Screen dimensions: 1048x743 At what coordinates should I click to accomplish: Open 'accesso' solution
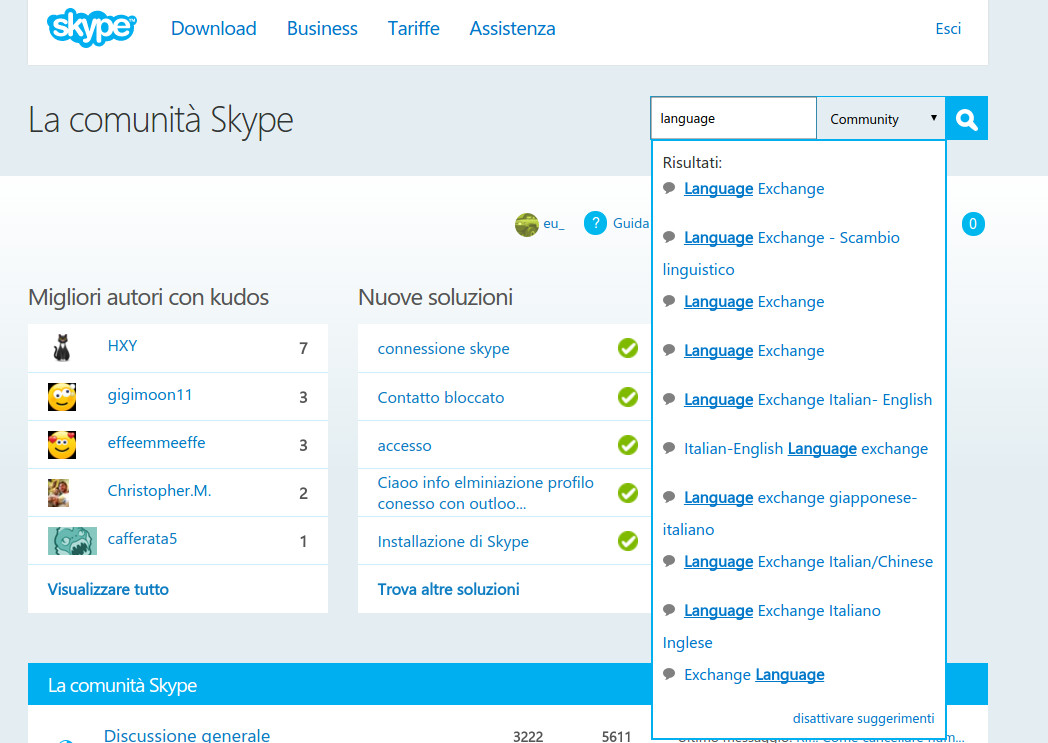[x=404, y=446]
